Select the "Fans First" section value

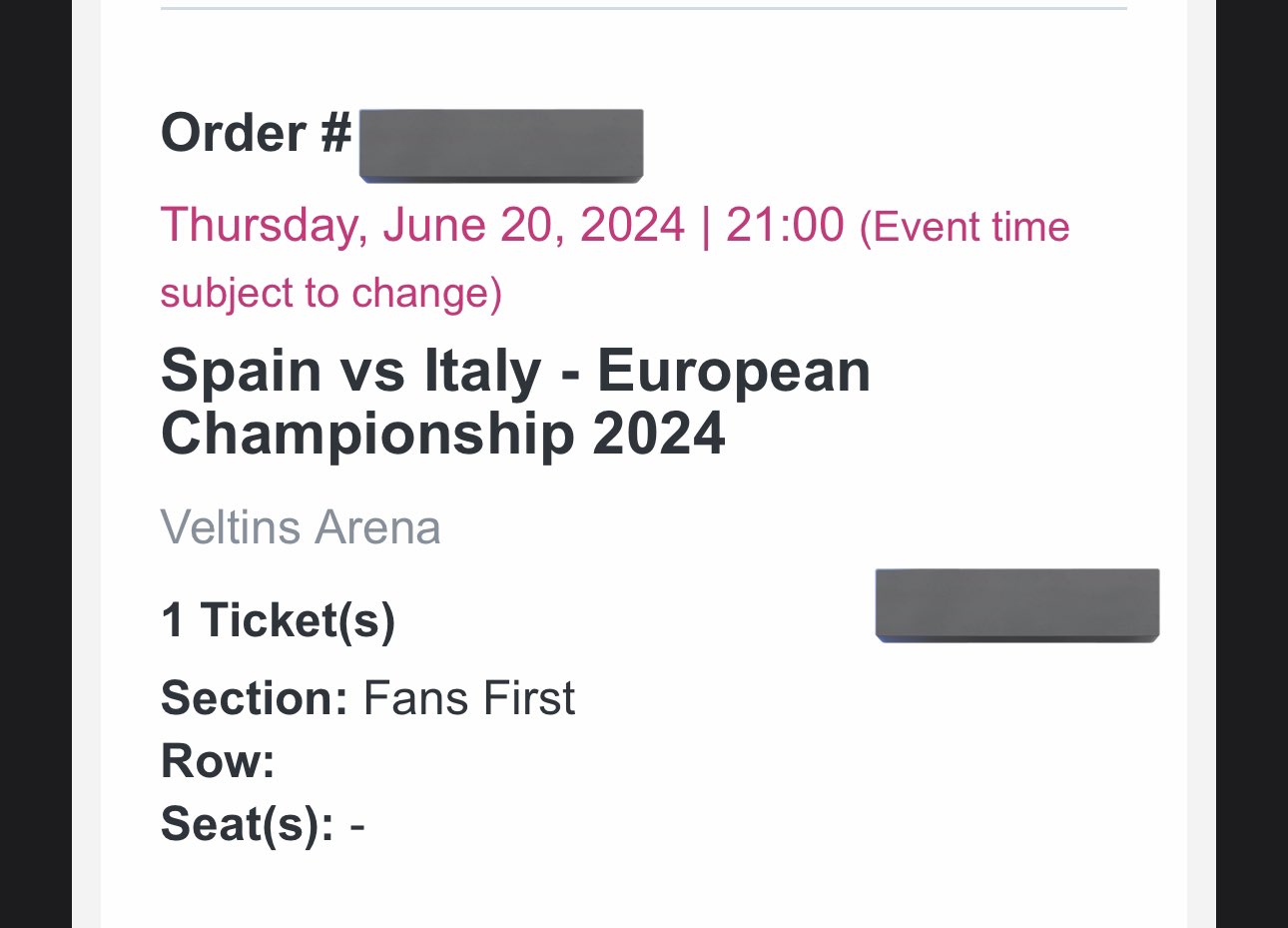click(x=469, y=698)
